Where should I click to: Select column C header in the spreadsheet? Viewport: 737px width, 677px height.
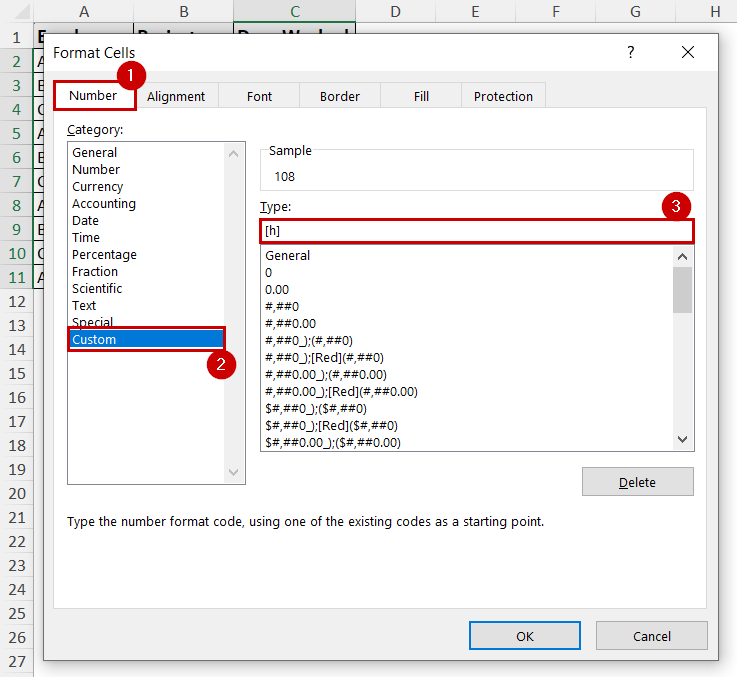[295, 11]
